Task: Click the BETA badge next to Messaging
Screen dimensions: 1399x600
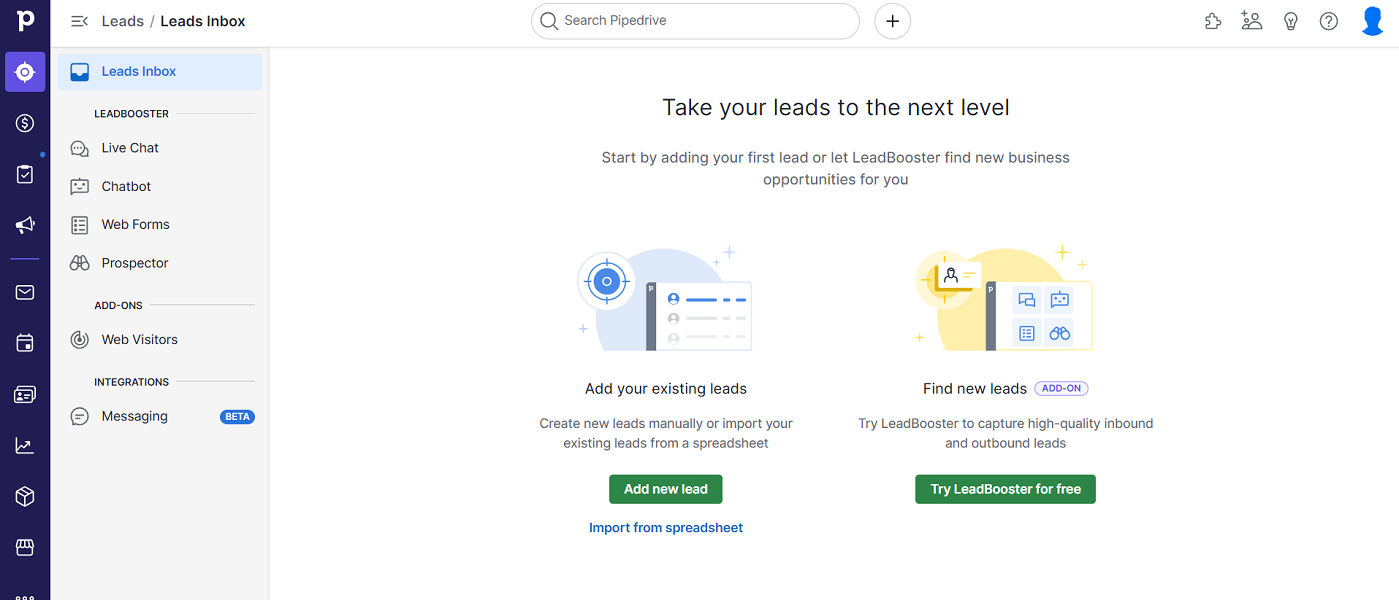Action: 237,417
